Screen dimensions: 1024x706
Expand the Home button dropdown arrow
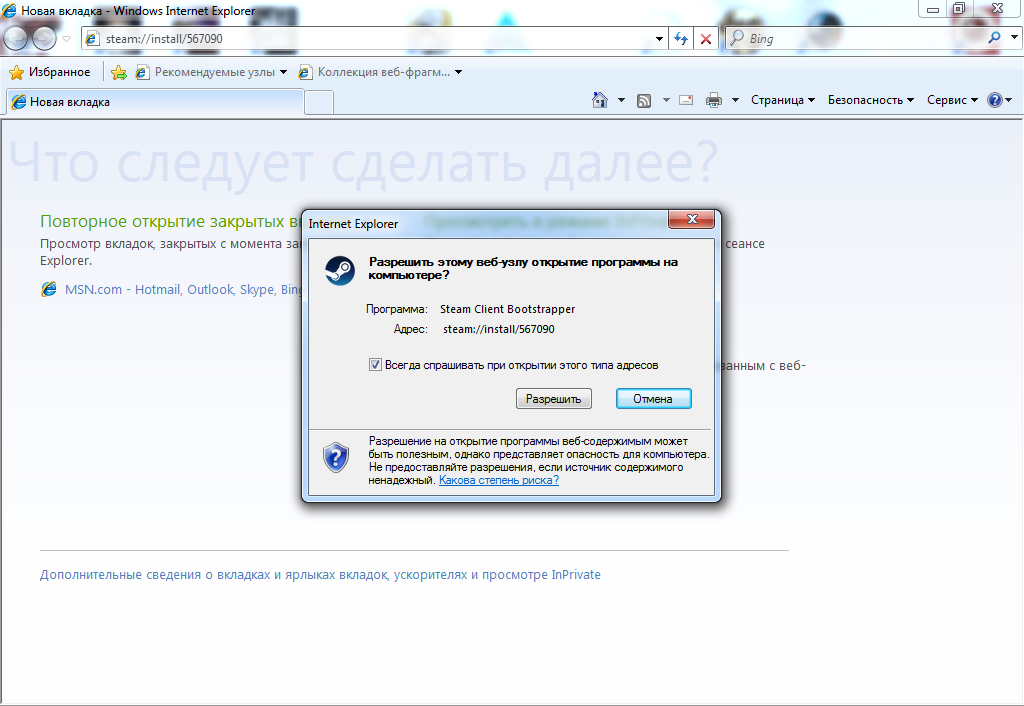(x=621, y=100)
